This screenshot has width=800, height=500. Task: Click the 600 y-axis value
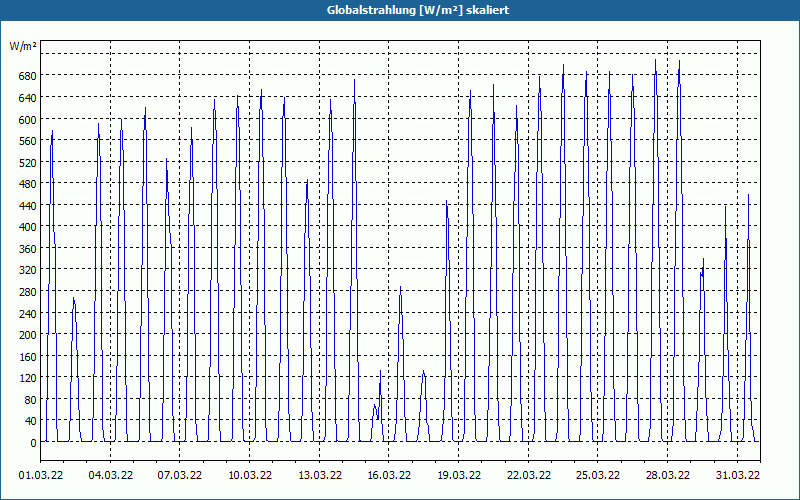pyautogui.click(x=27, y=119)
